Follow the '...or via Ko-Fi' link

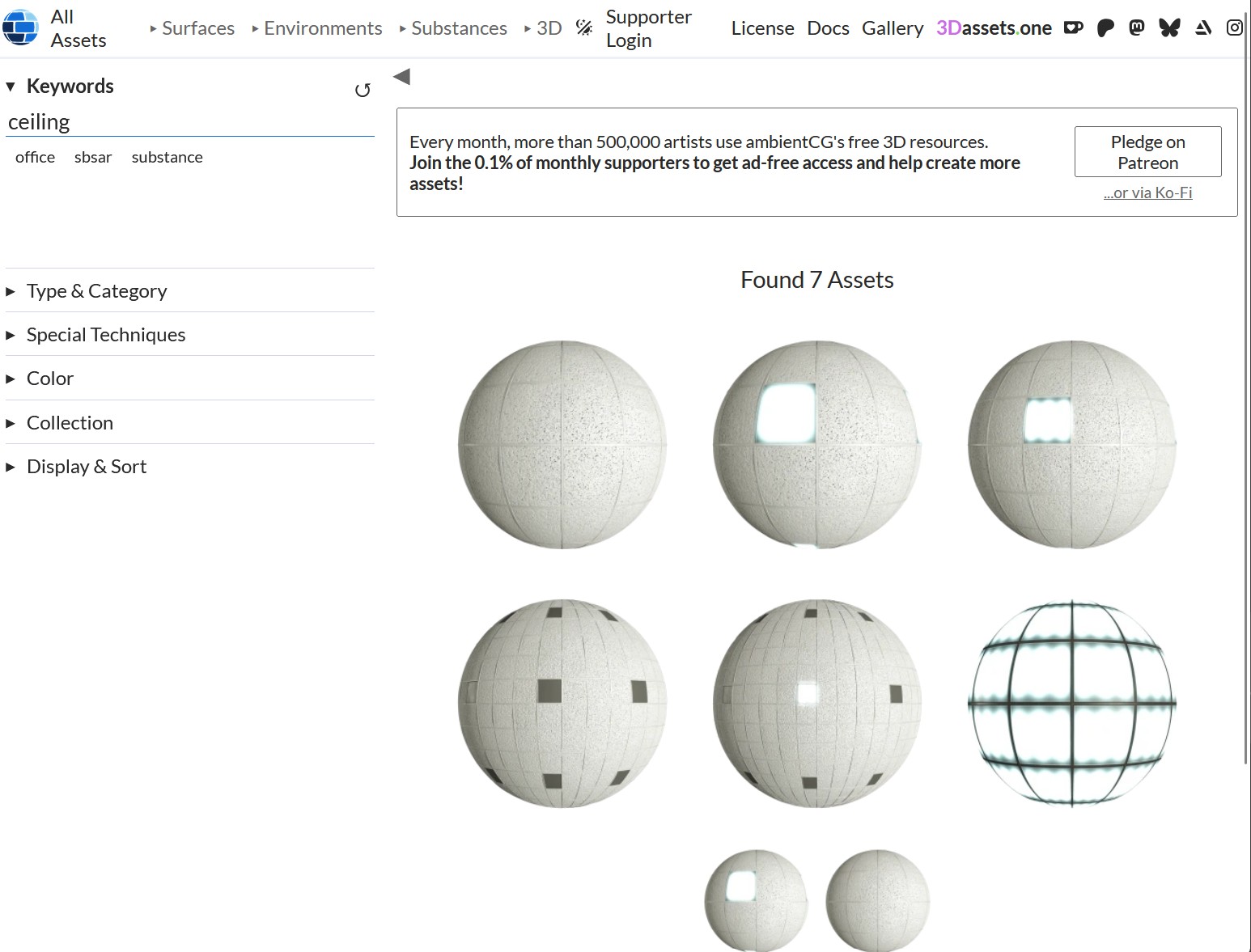[x=1147, y=193]
